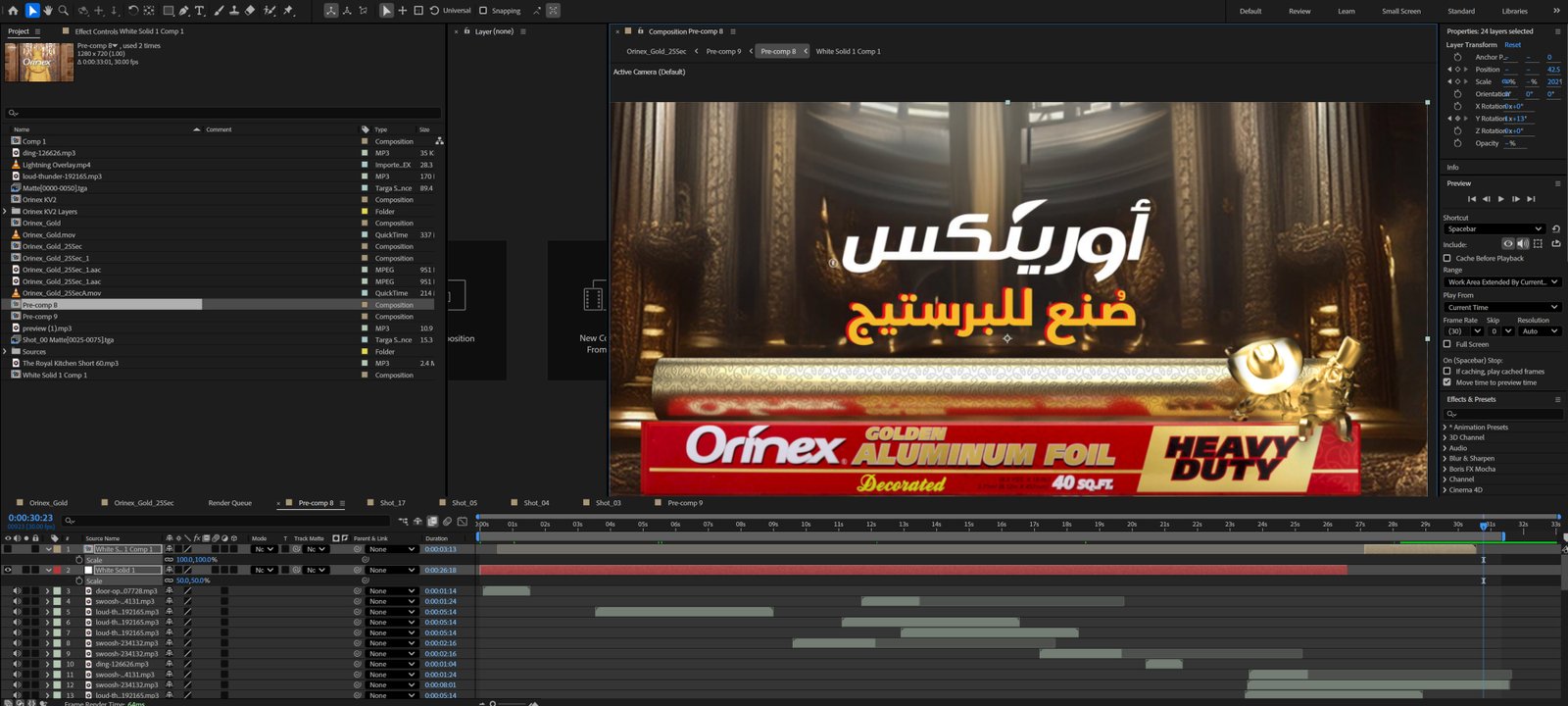Expand Animation Presets in Effects & Presets
Image resolution: width=1568 pixels, height=706 pixels.
pyautogui.click(x=1445, y=428)
